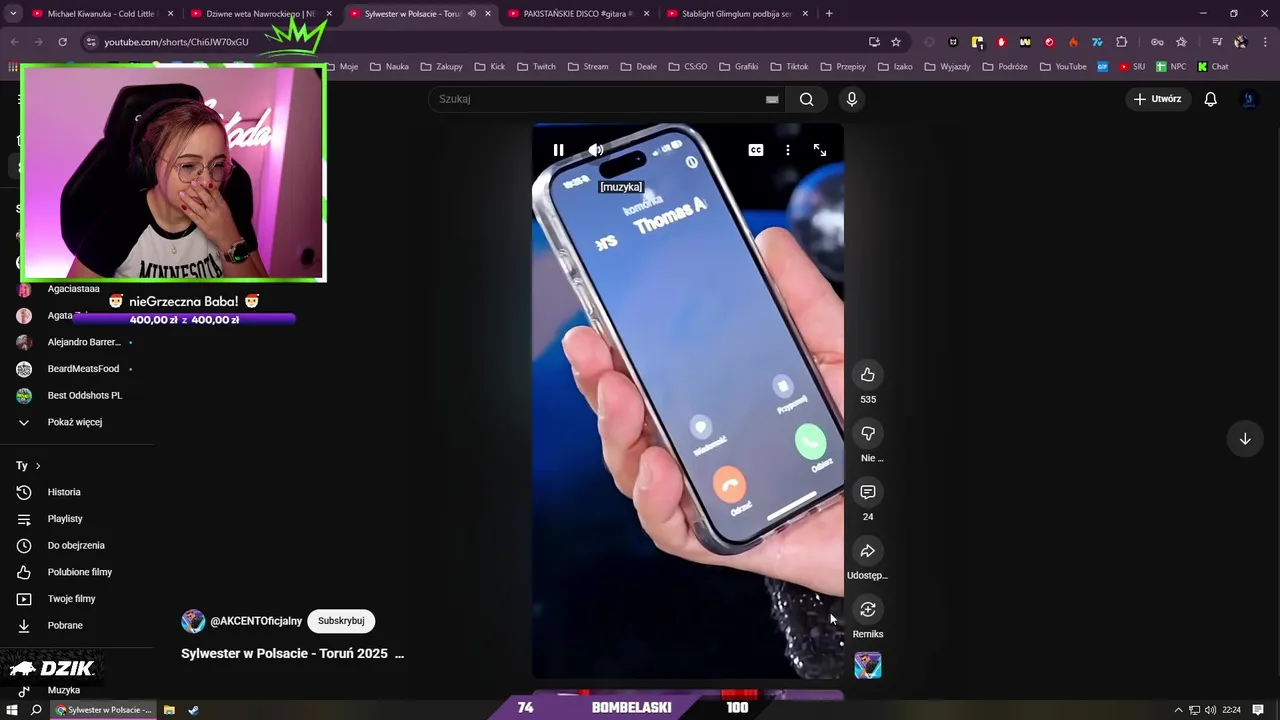Open Playlisty in the sidebar
1280x720 pixels.
[x=65, y=519]
